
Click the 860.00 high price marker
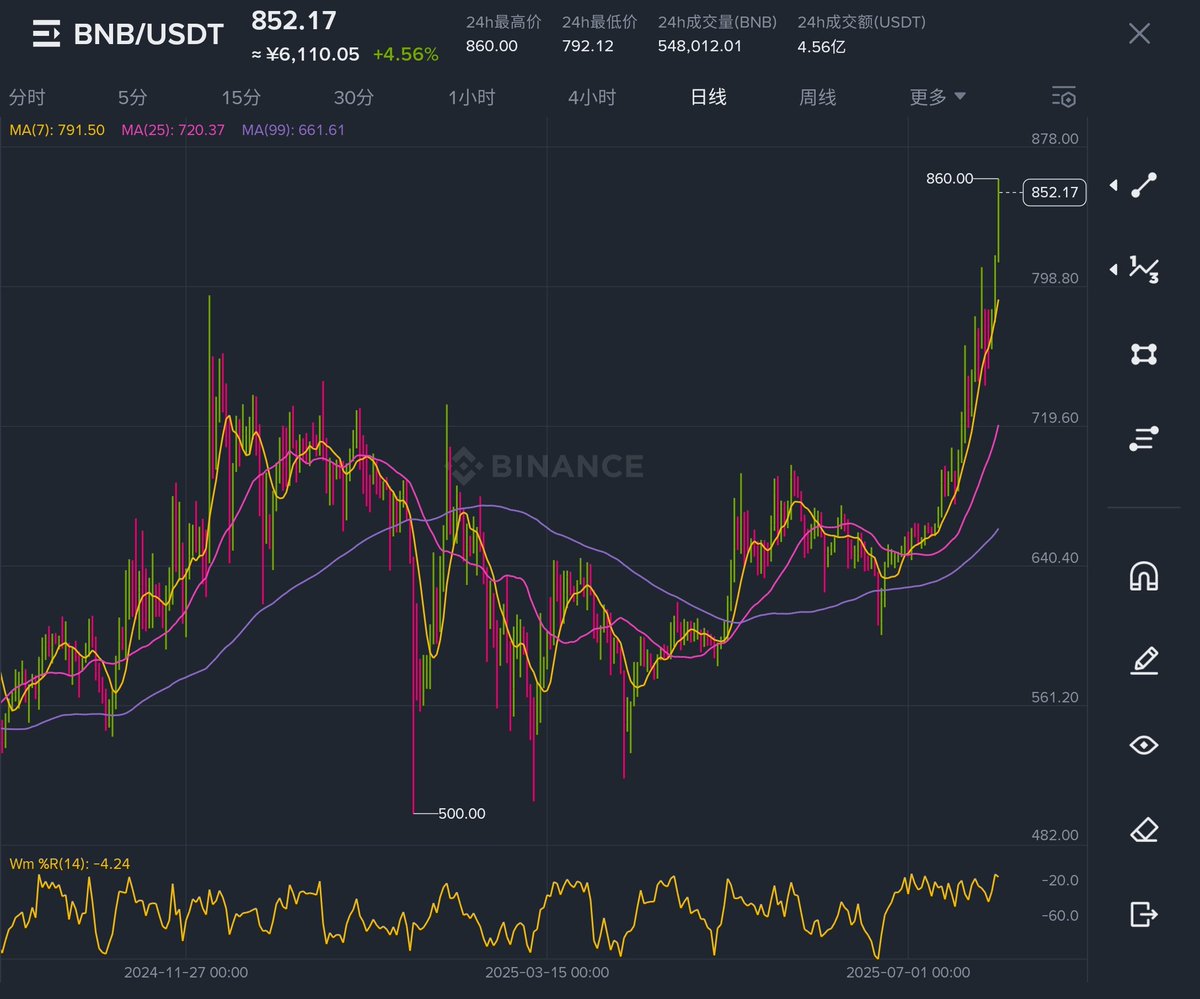pyautogui.click(x=949, y=179)
